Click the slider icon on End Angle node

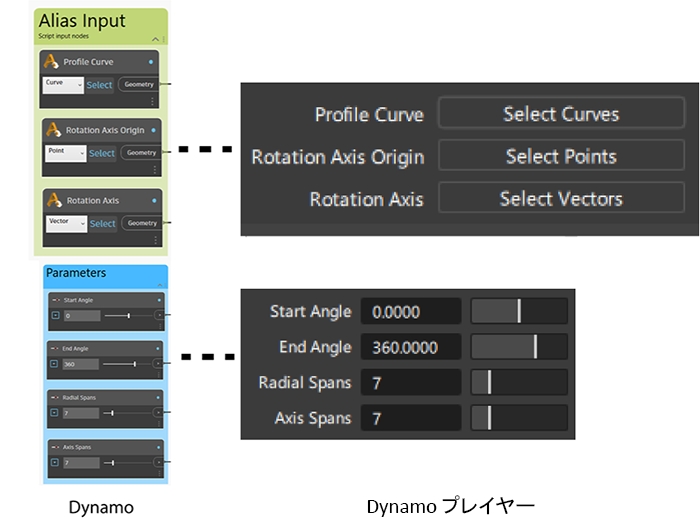click(x=54, y=348)
